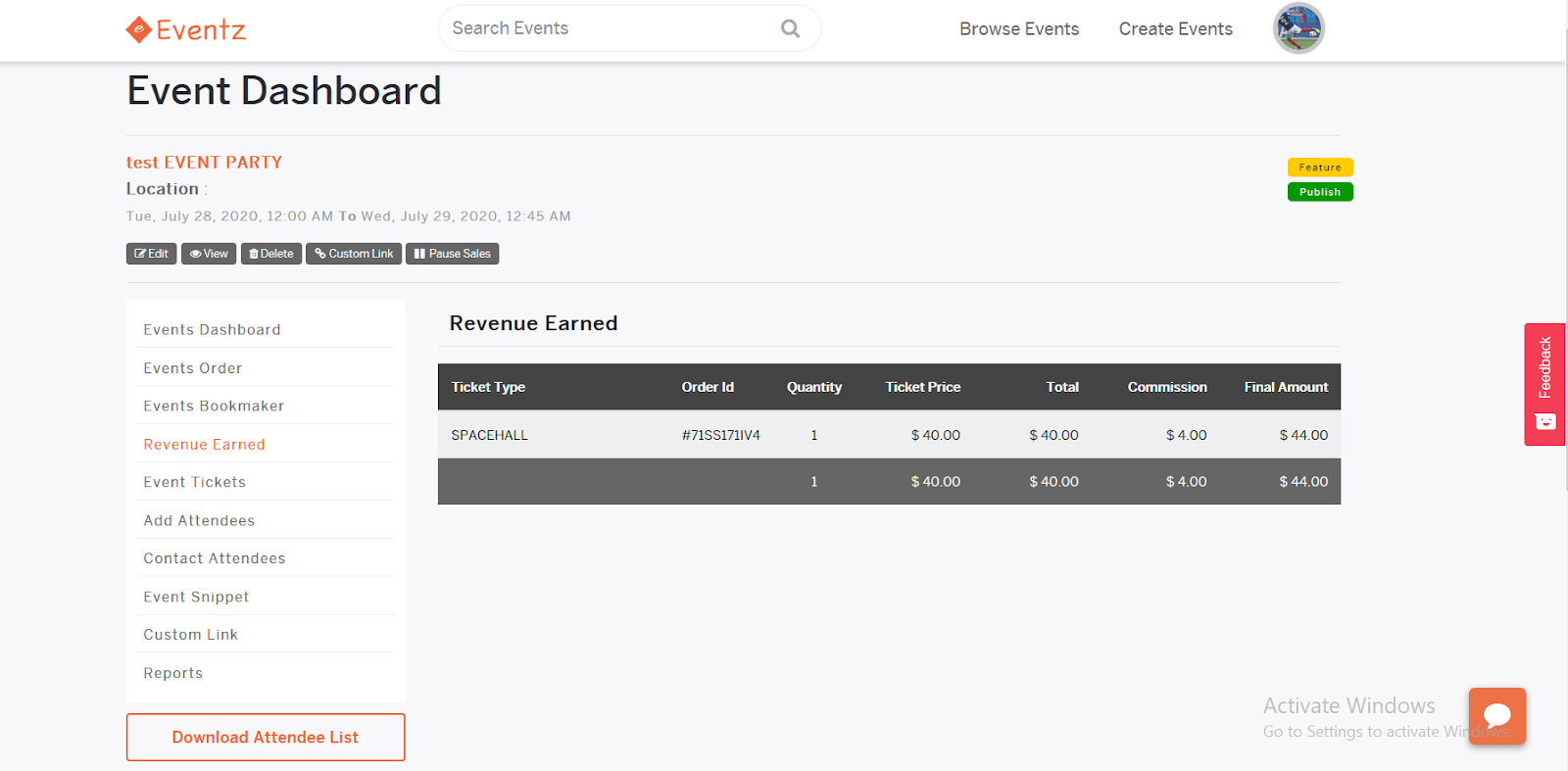Click the Event Dashboard page heading
The width and height of the screenshot is (1568, 771).
(x=284, y=91)
